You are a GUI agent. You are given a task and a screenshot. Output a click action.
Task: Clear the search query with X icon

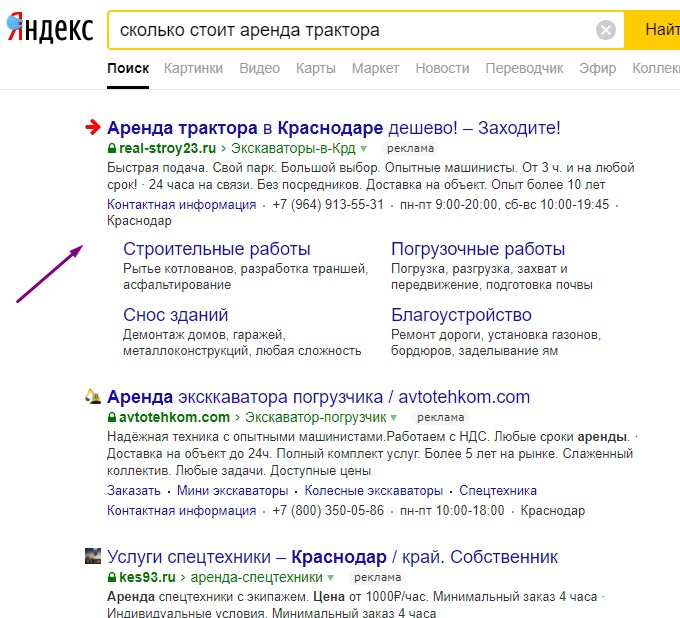606,30
